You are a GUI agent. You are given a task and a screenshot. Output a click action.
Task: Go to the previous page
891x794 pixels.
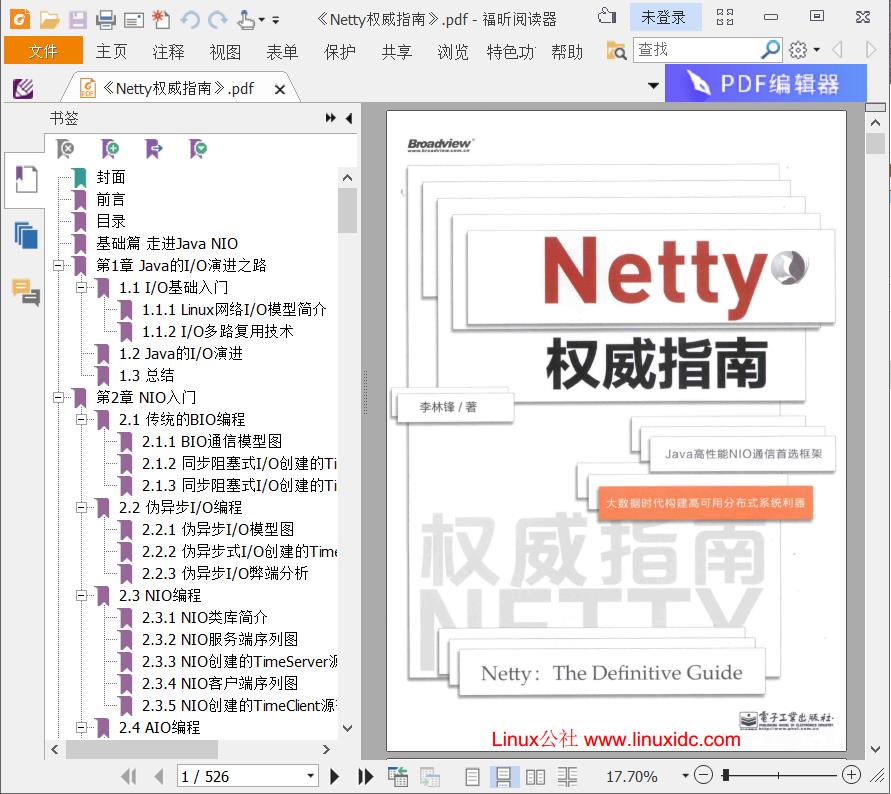pos(159,776)
